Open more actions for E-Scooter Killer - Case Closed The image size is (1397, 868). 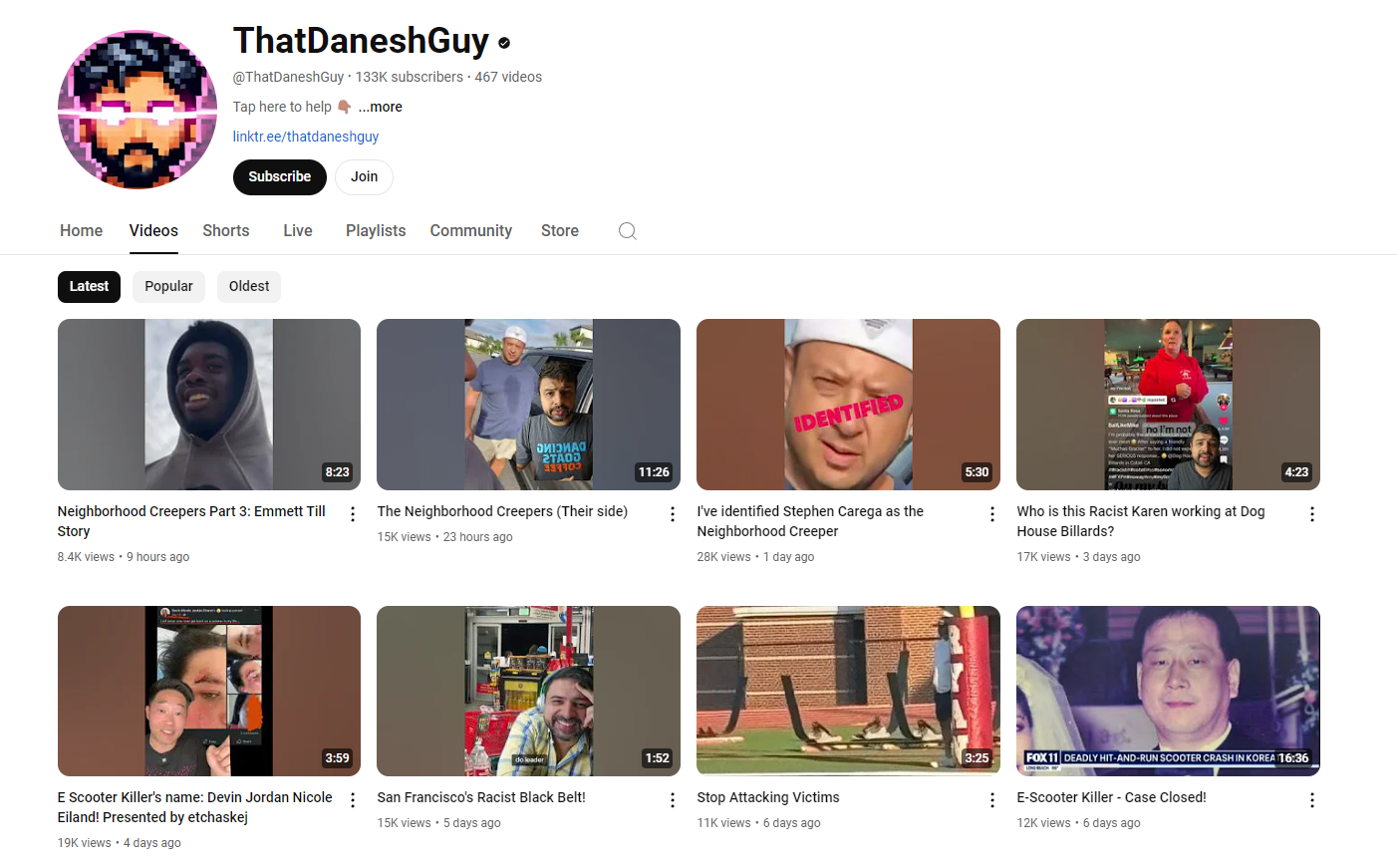click(x=1312, y=800)
